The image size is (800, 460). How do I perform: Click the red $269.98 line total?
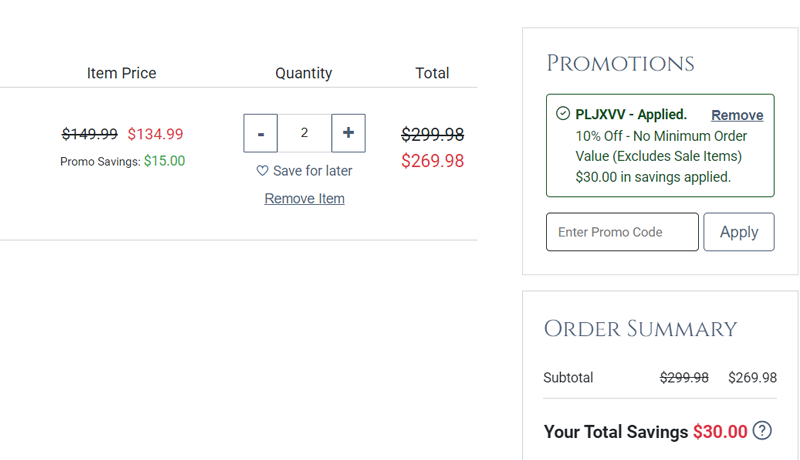click(433, 161)
